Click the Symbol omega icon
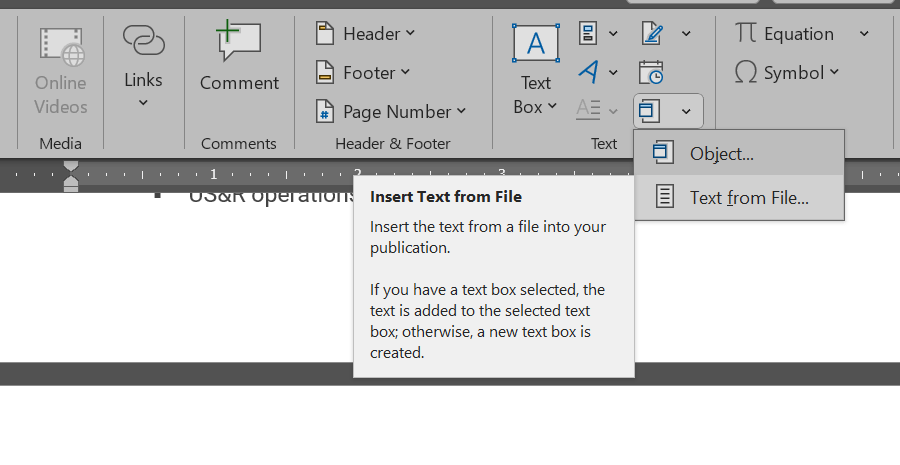 [x=746, y=72]
